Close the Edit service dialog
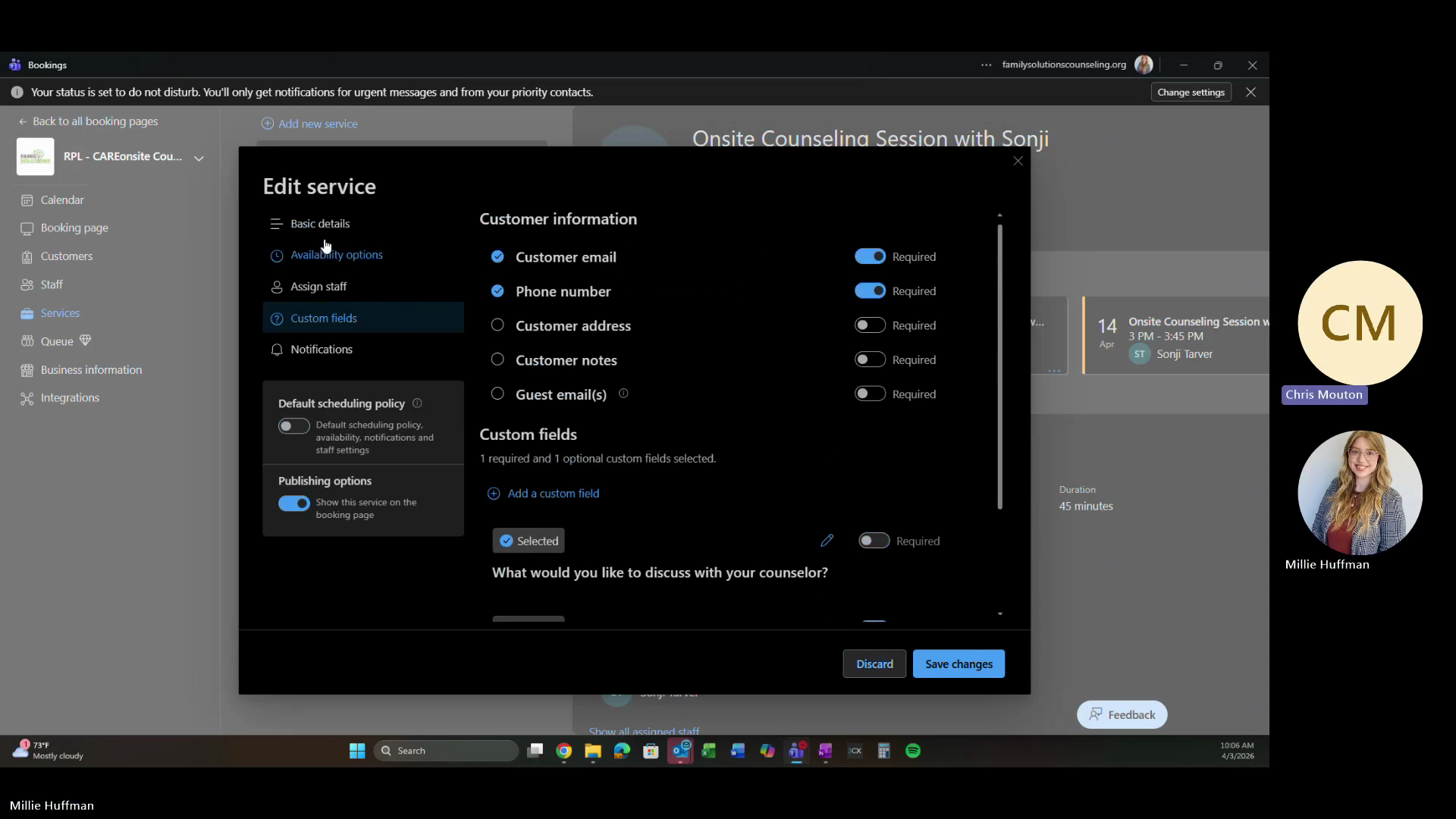Image resolution: width=1456 pixels, height=819 pixels. click(1018, 161)
